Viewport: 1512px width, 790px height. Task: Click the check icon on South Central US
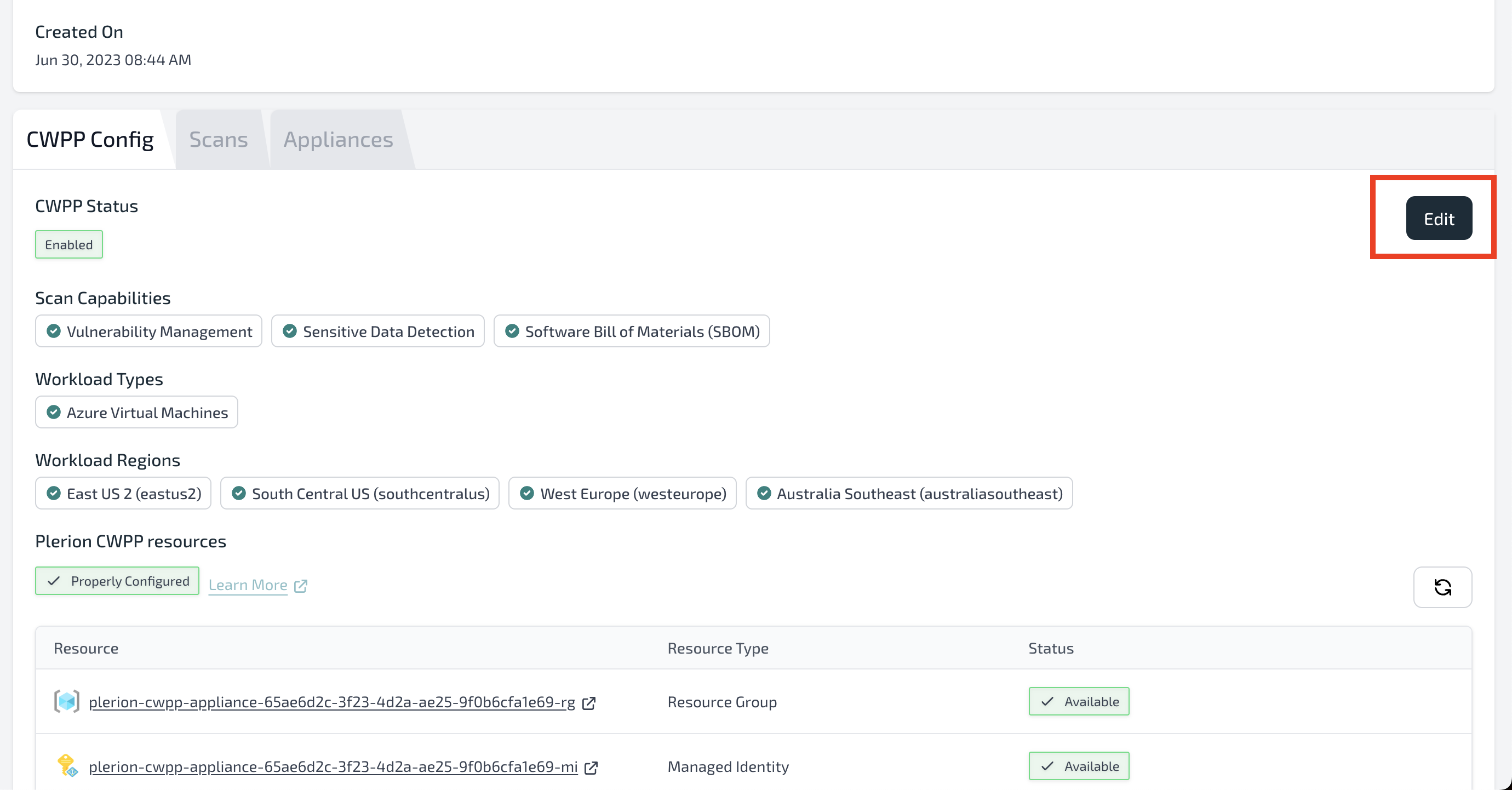238,493
